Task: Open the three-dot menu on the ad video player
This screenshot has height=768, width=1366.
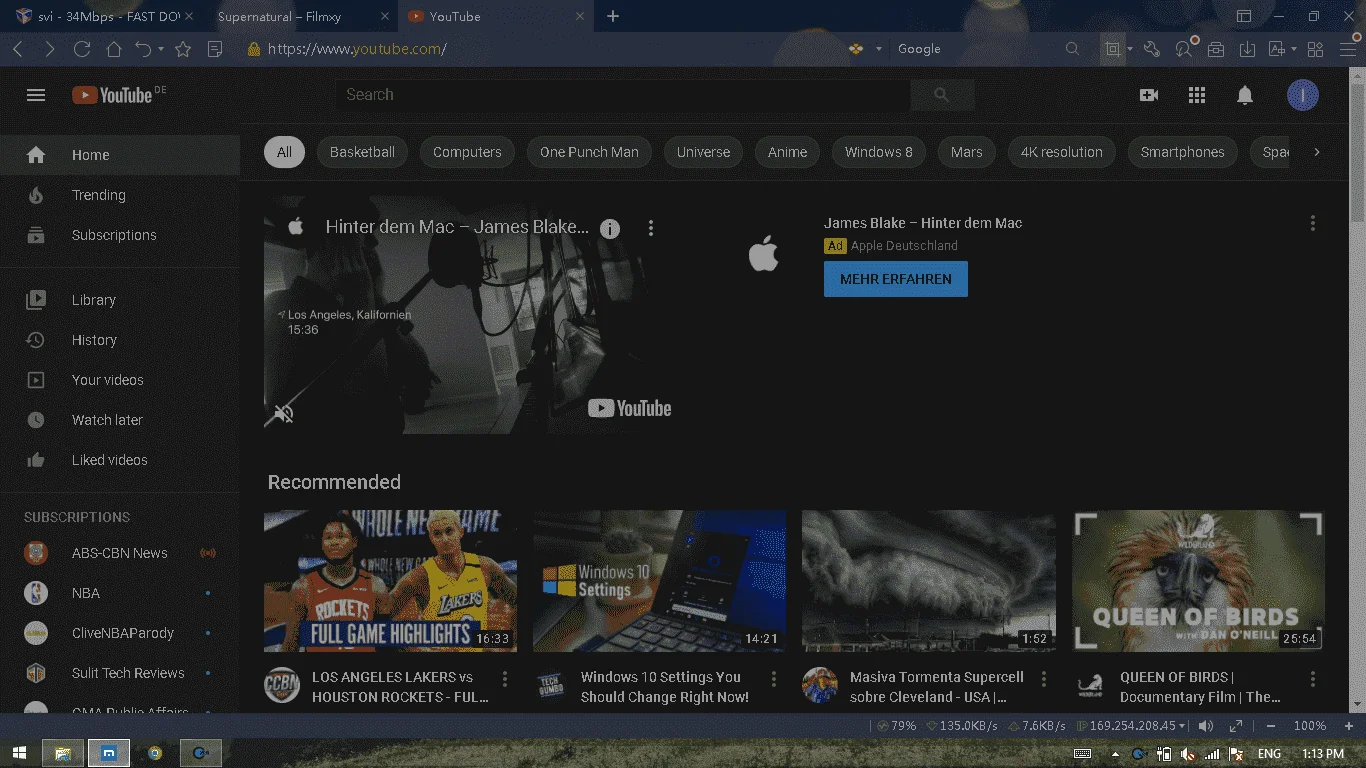Action: pyautogui.click(x=651, y=228)
